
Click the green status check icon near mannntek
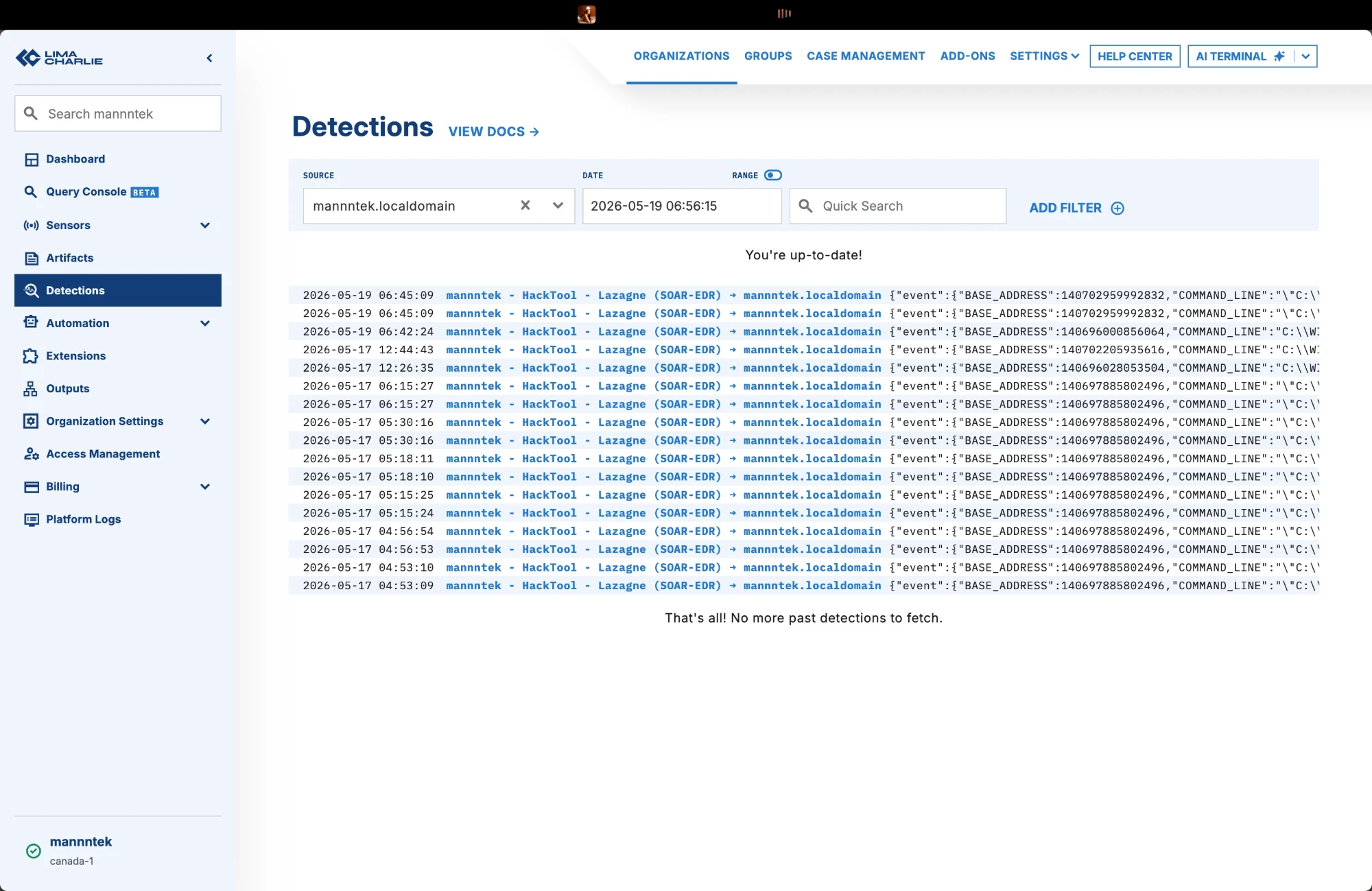point(34,851)
